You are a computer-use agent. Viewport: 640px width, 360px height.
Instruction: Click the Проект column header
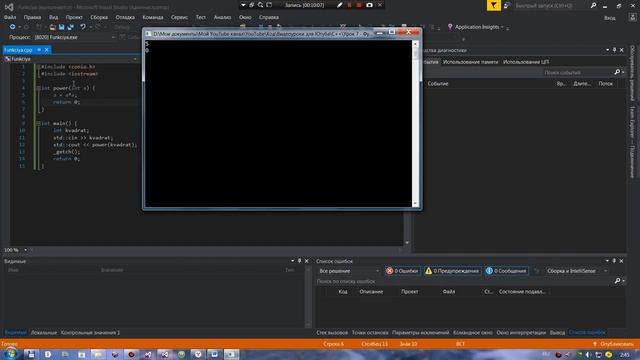(x=409, y=292)
